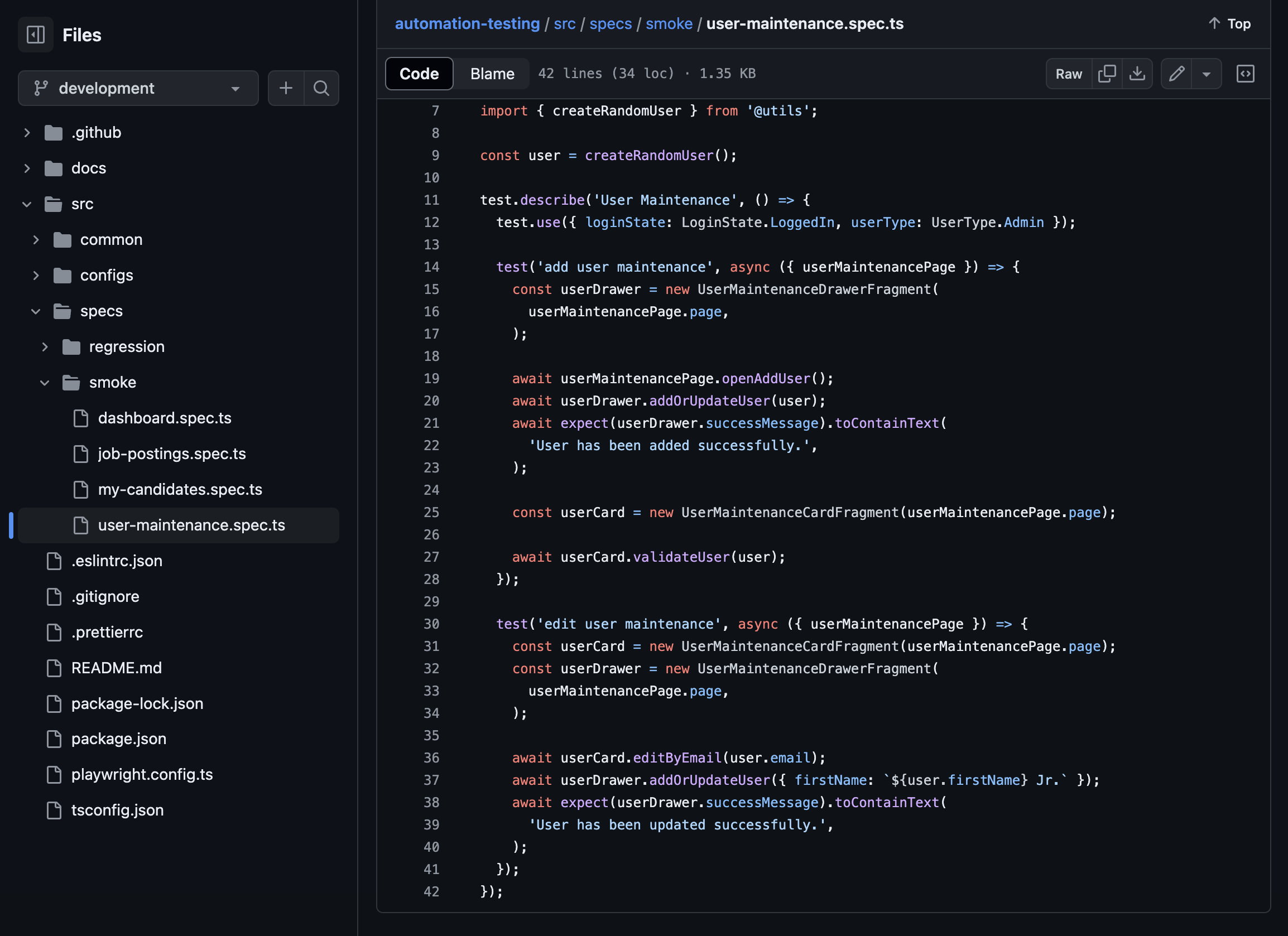
Task: Collapse the specs folder chevron
Action: tap(36, 311)
